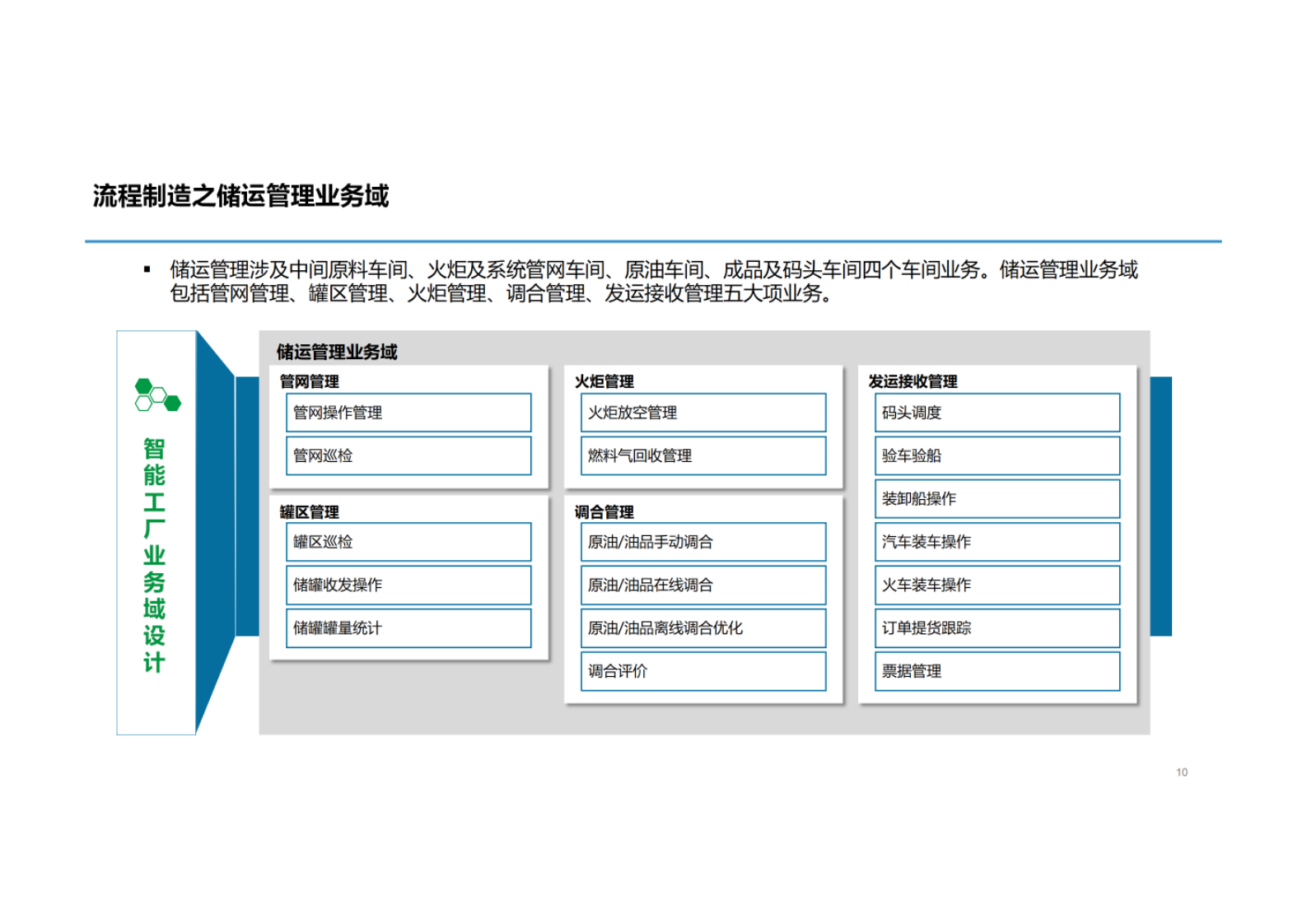
Task: Select the 管网操作管理 box
Action: [408, 413]
